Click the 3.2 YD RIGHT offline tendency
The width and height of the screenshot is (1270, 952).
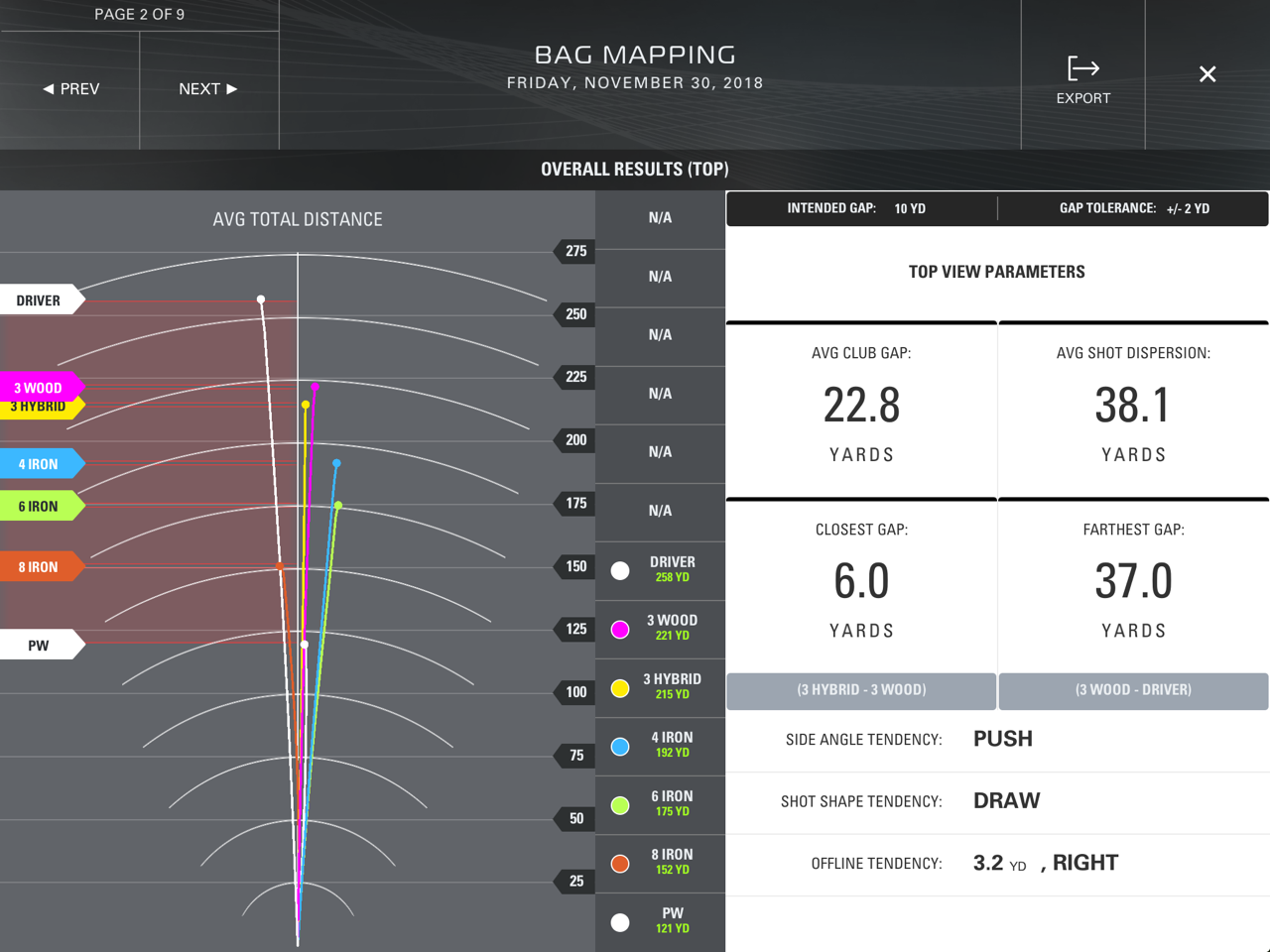point(1046,863)
